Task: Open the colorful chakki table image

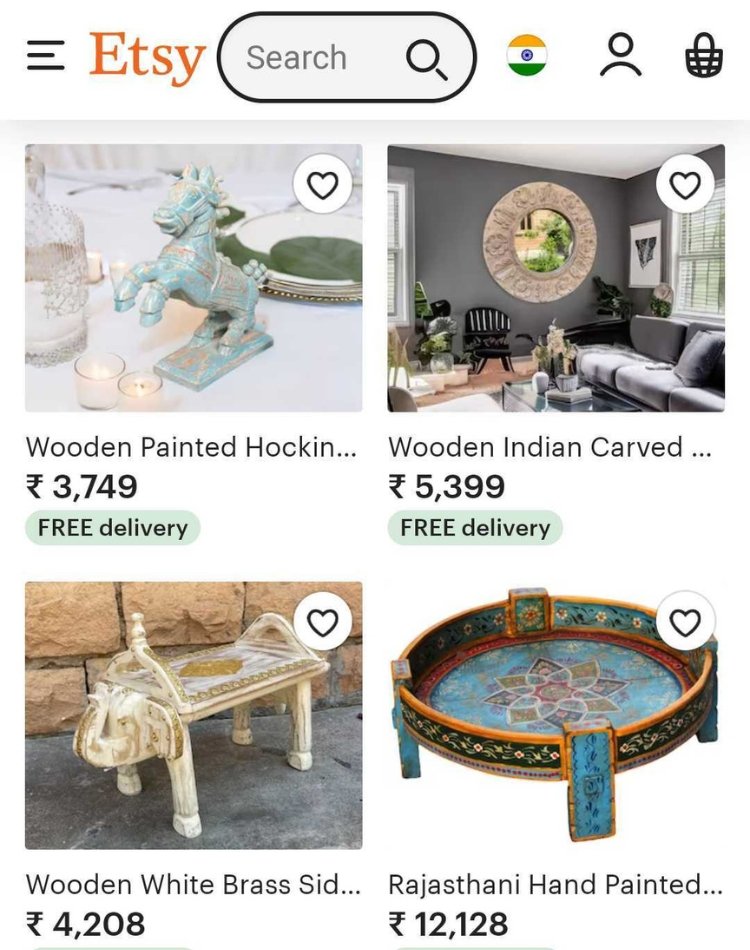Action: (x=556, y=716)
